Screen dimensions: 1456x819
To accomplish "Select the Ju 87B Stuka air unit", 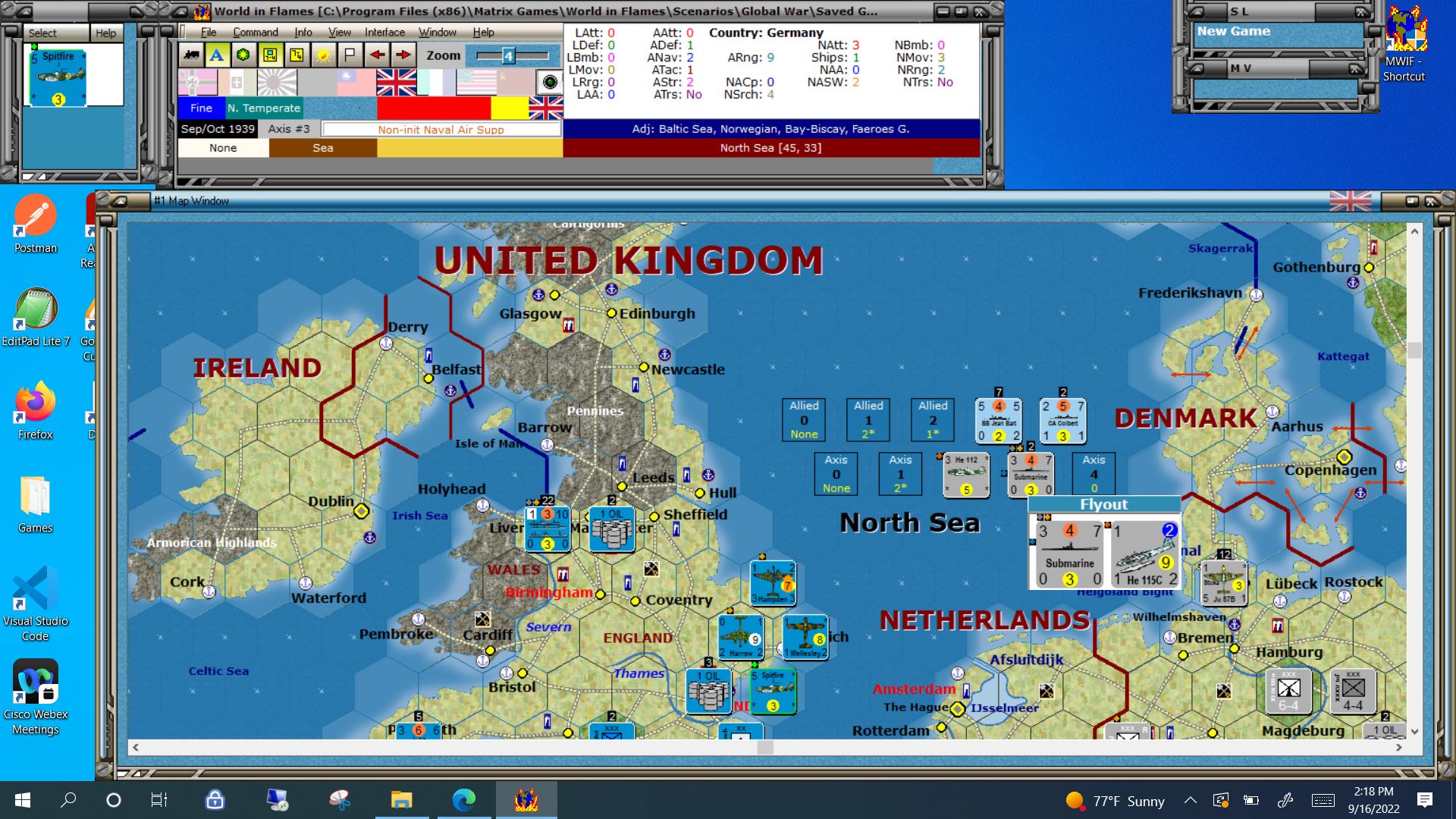I will [1223, 582].
